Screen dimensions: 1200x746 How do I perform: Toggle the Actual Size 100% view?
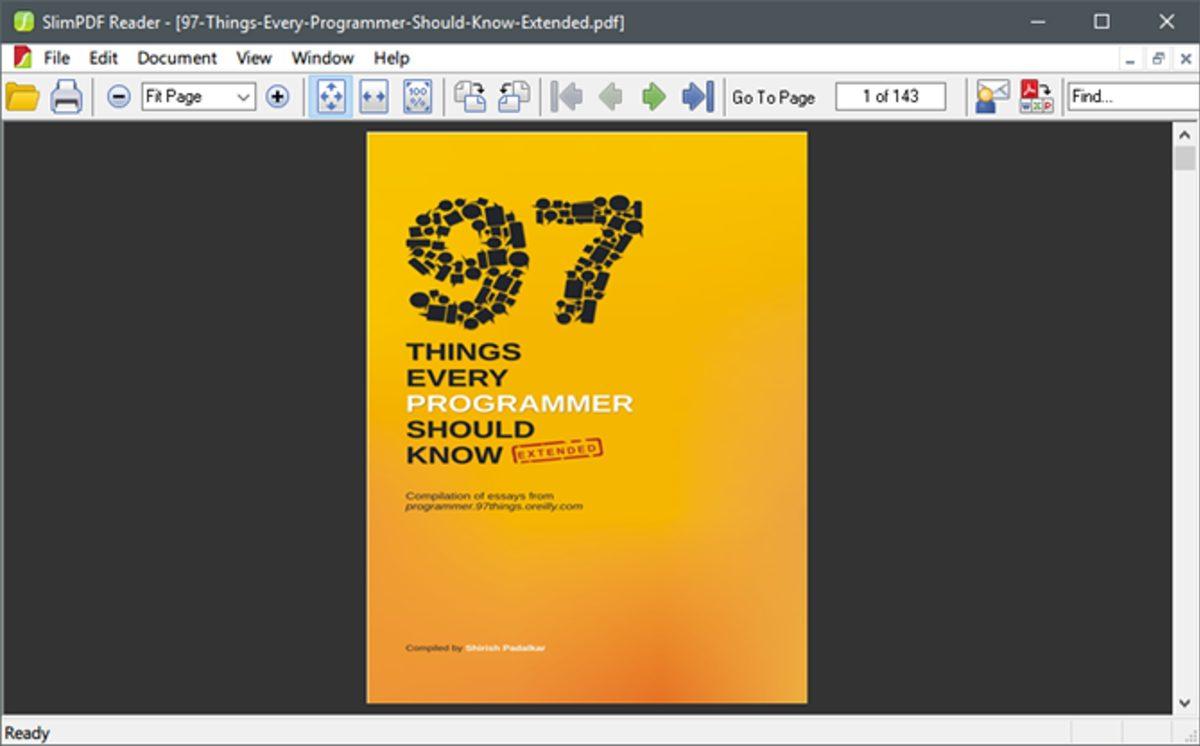(x=417, y=97)
